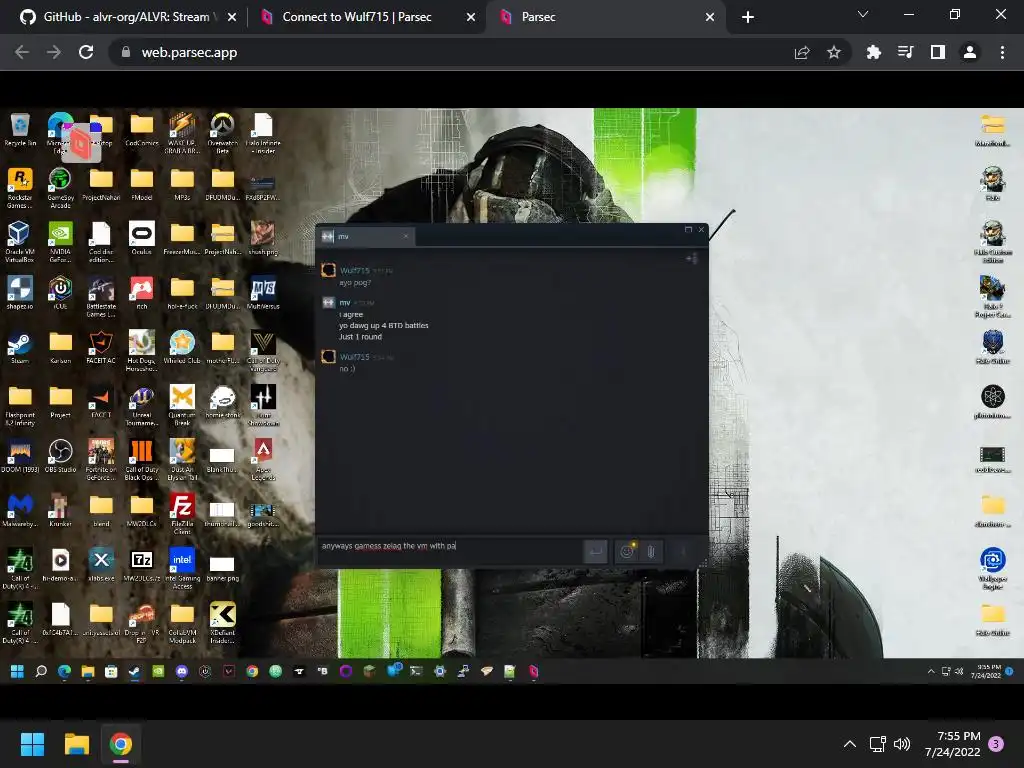Launch Apex Legends desktop shortcut
The width and height of the screenshot is (1024, 768).
click(263, 460)
